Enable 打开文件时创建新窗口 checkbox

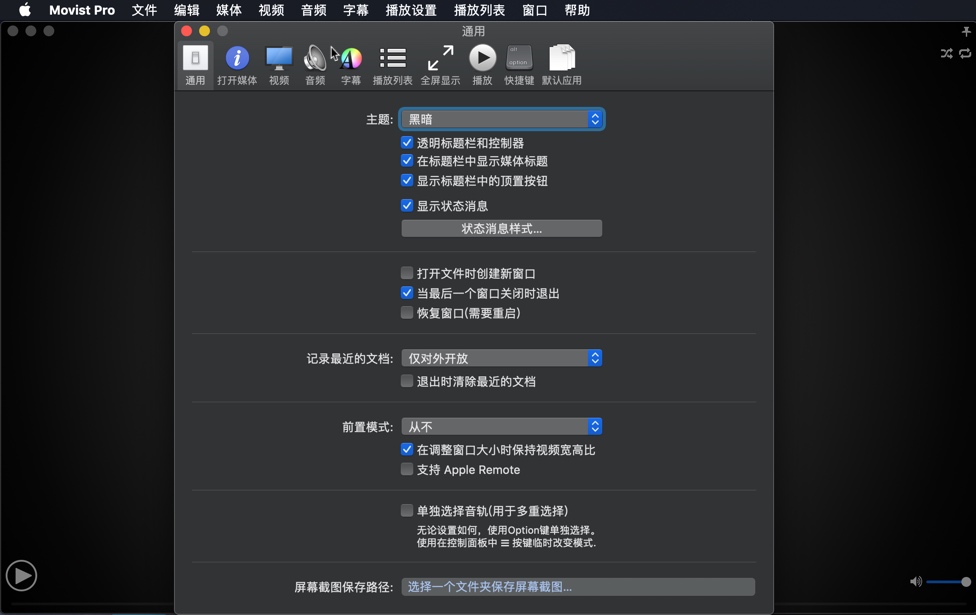tap(407, 273)
